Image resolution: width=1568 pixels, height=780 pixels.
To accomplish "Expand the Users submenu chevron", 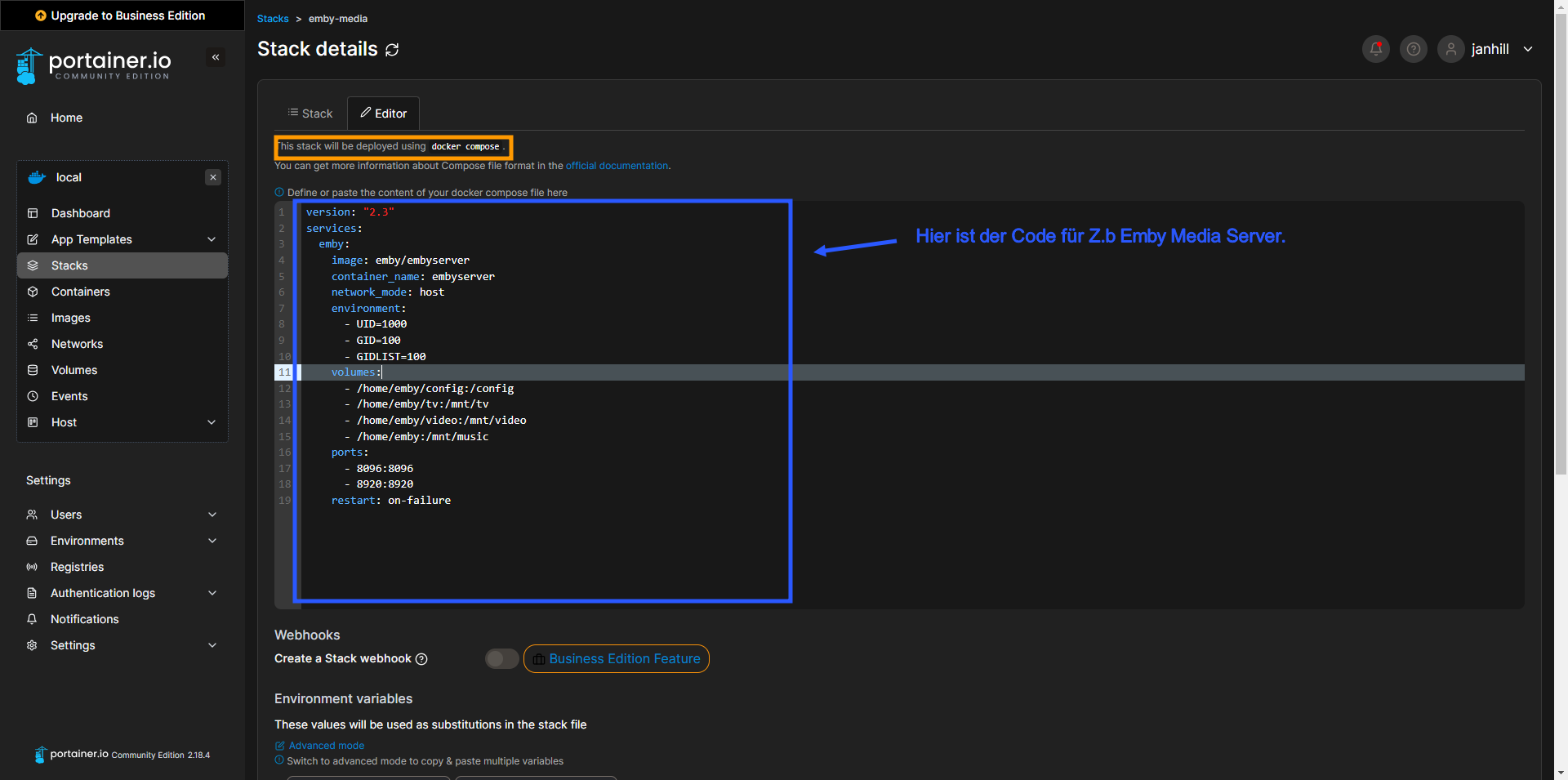I will pos(212,515).
